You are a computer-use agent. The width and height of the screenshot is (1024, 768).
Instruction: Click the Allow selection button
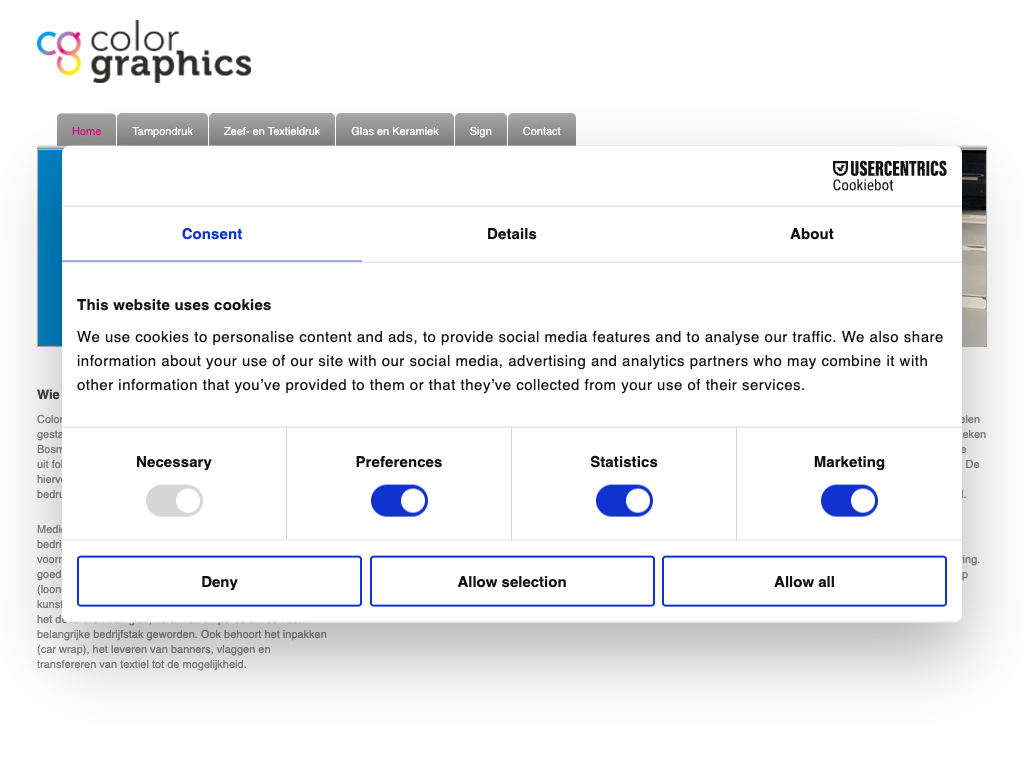(x=512, y=581)
